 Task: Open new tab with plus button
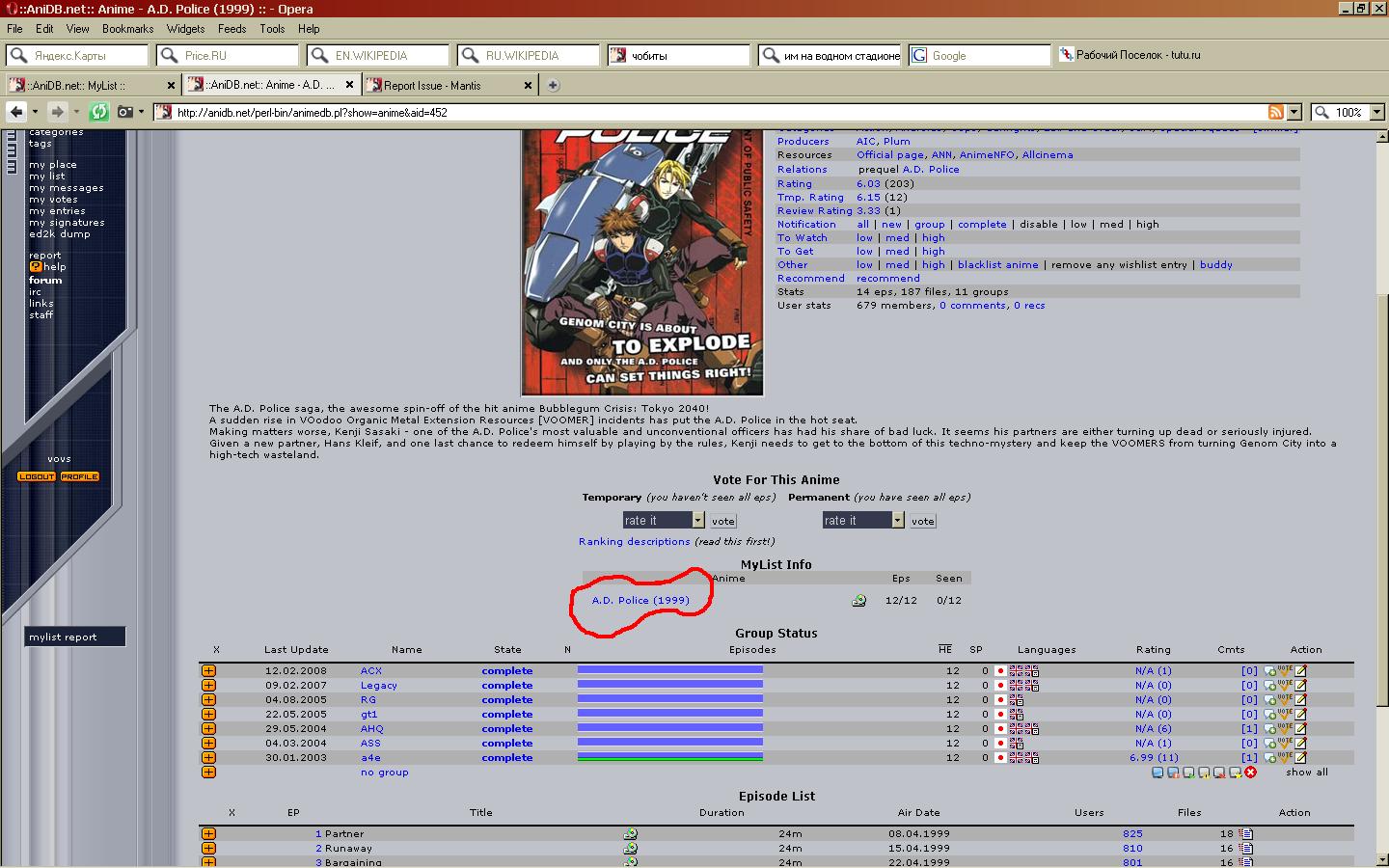point(553,85)
